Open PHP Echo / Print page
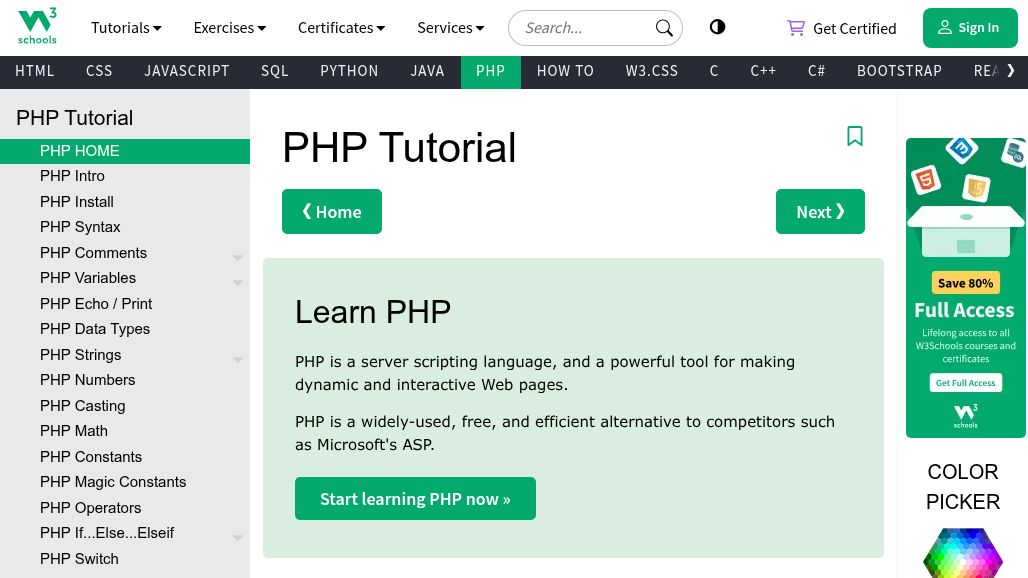The width and height of the screenshot is (1028, 578). coord(125,304)
